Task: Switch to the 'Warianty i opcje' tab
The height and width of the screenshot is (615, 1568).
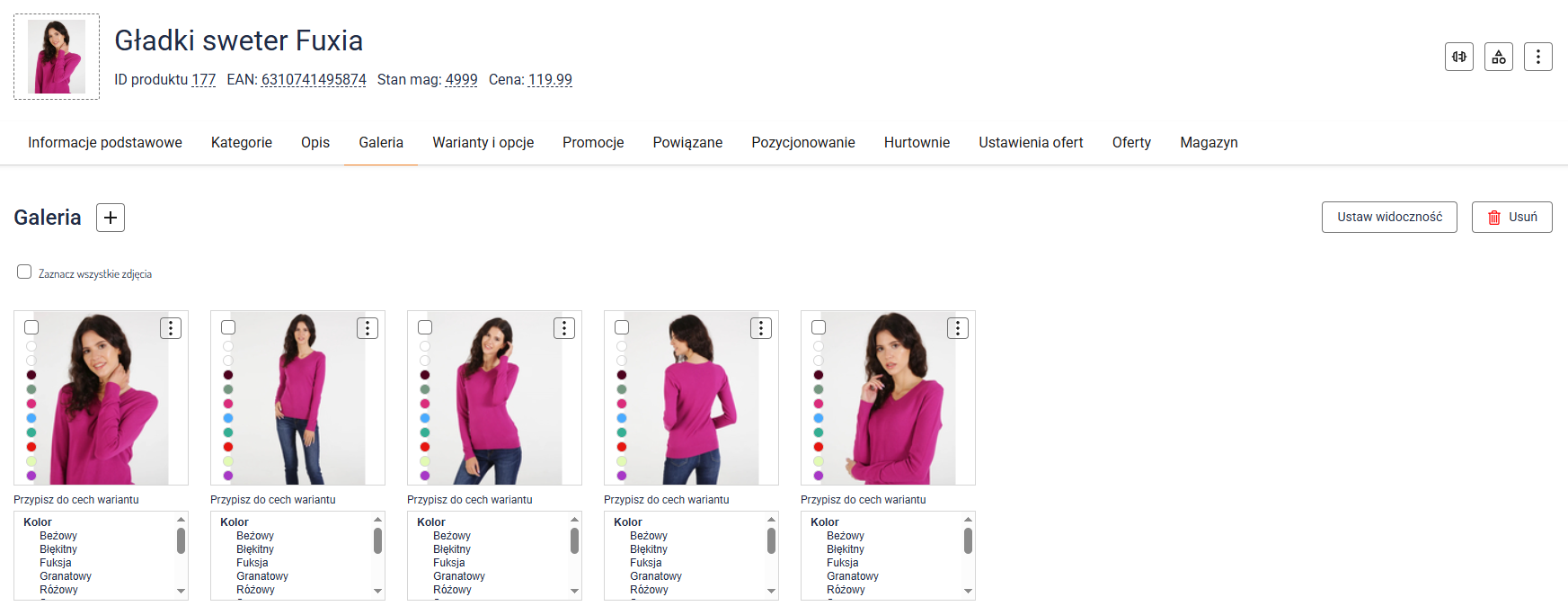Action: click(483, 143)
